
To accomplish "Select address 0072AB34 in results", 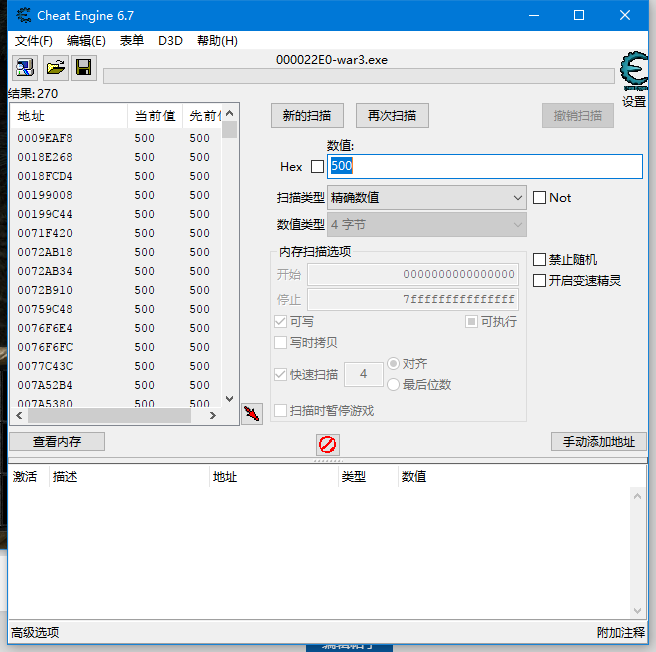I will [45, 271].
